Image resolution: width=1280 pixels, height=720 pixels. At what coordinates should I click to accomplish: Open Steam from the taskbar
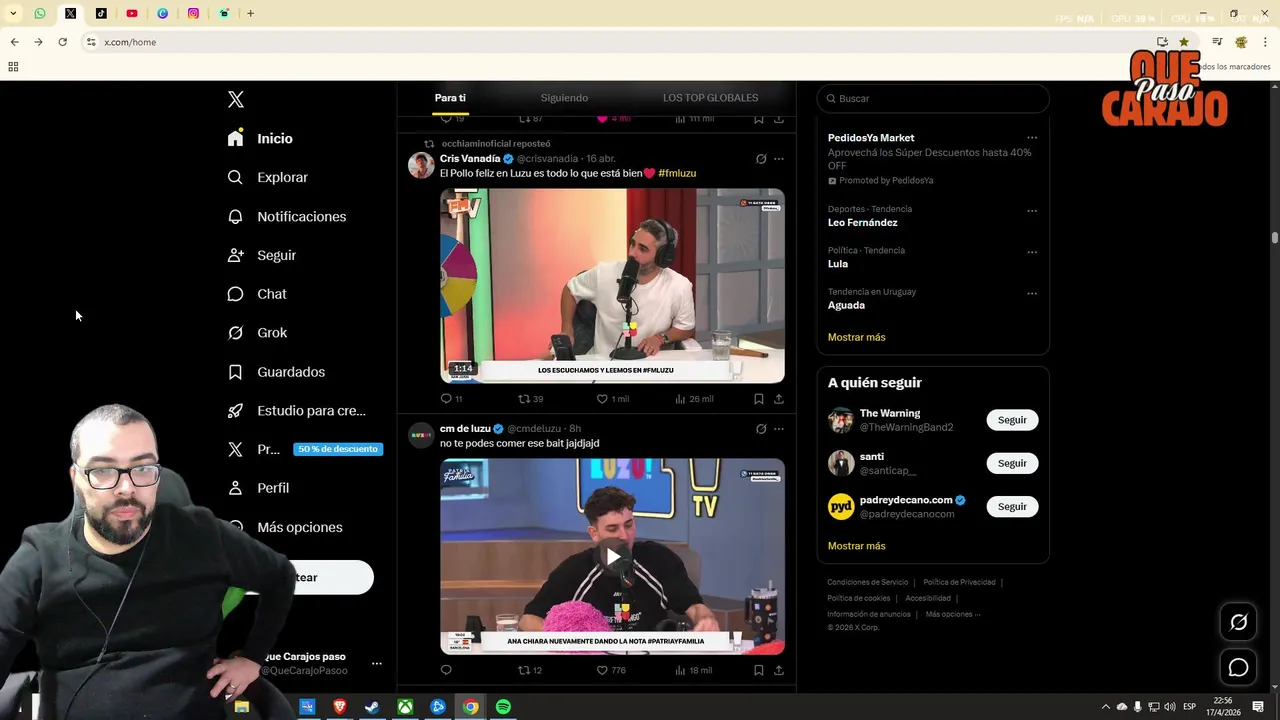pos(371,707)
